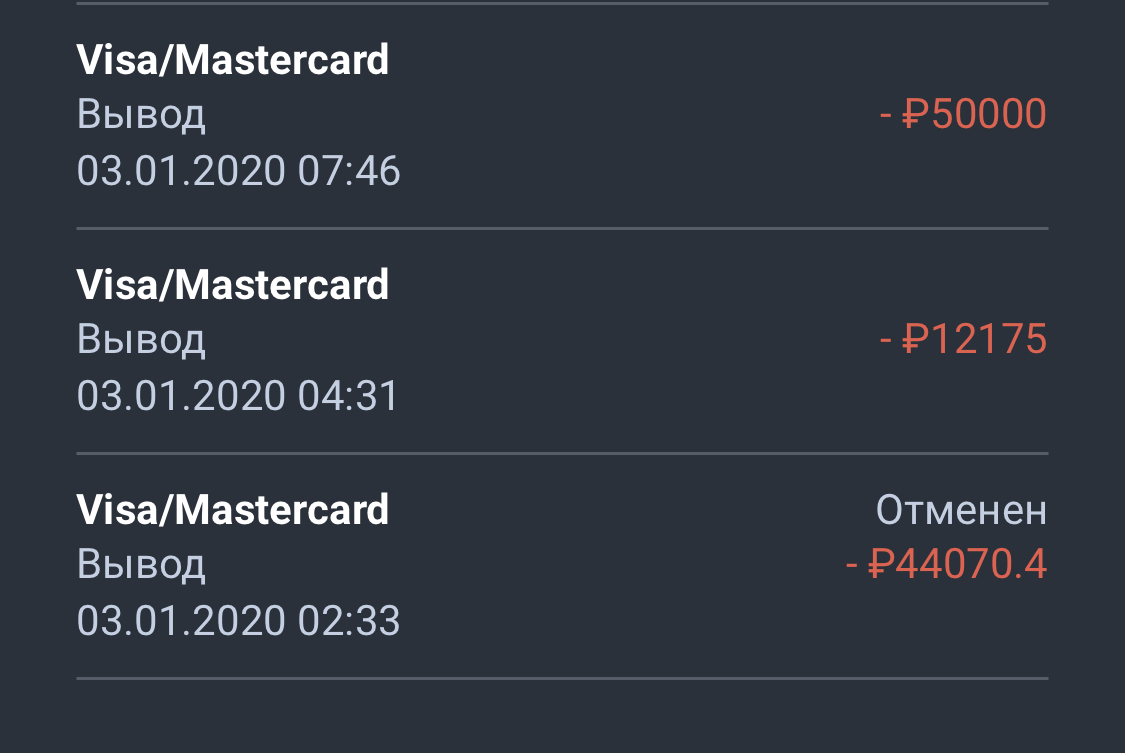Open the 07:46 Visa/Mastercard withdrawal entry
This screenshot has height=753, width=1125.
point(562,116)
